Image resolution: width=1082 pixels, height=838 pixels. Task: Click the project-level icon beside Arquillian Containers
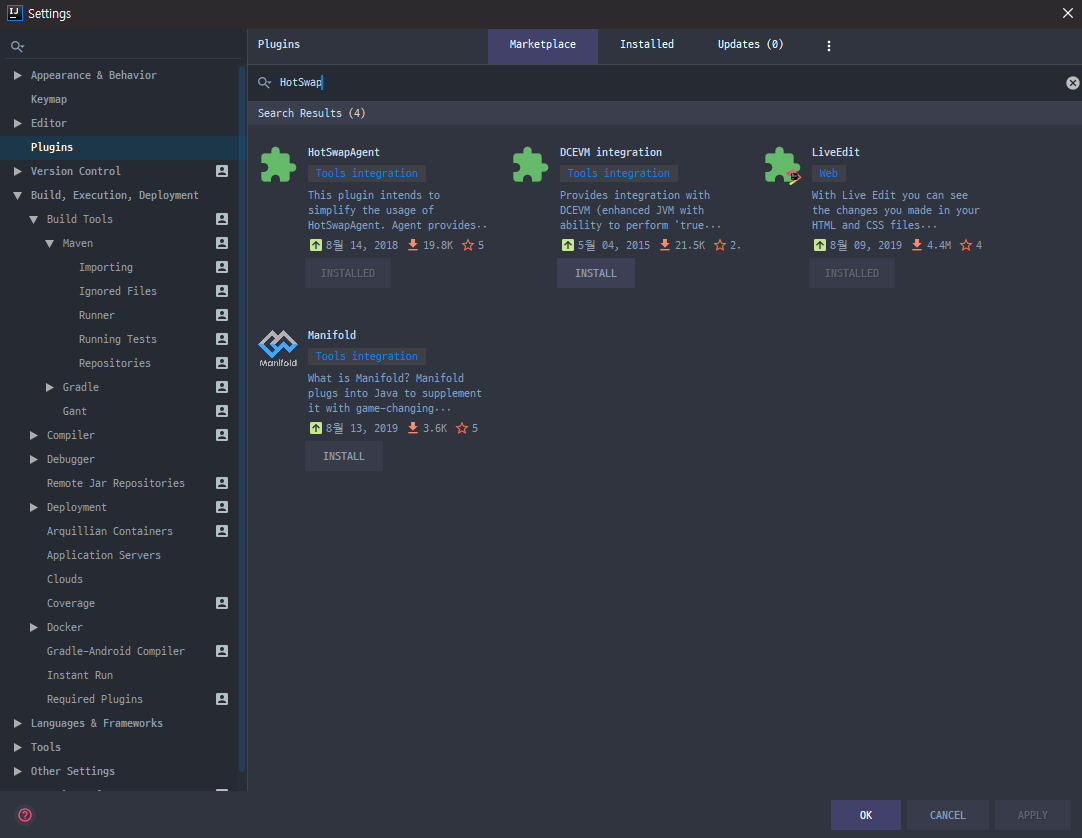pos(222,531)
